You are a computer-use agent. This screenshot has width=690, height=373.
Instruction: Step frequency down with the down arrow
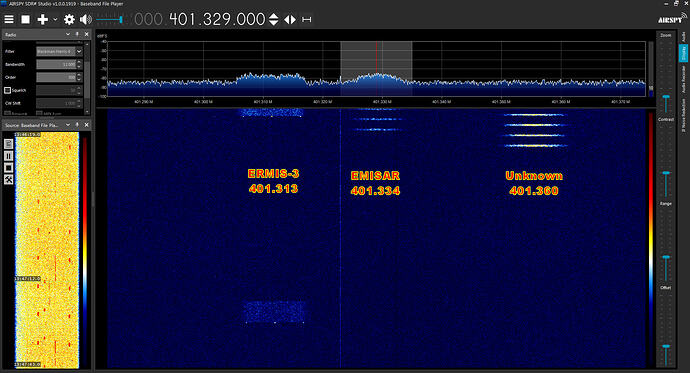pos(273,23)
